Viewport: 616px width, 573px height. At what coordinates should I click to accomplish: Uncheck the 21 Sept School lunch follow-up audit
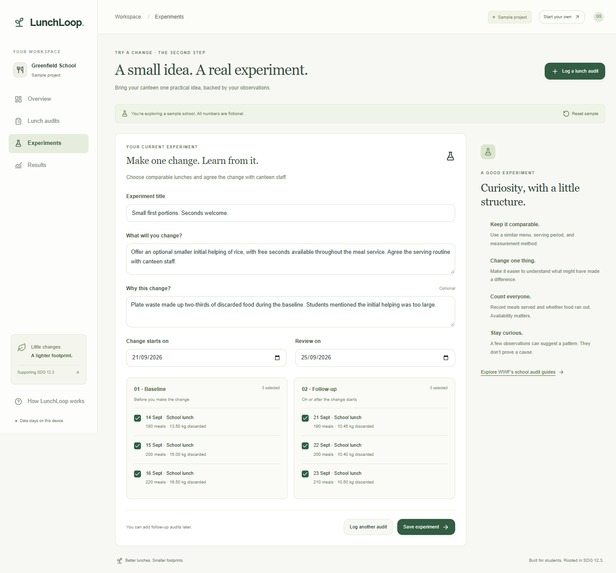point(305,418)
